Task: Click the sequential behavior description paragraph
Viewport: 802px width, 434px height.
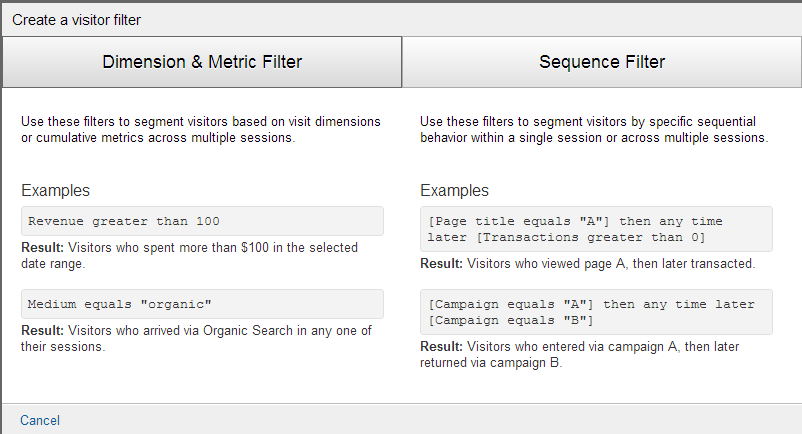Action: click(594, 129)
